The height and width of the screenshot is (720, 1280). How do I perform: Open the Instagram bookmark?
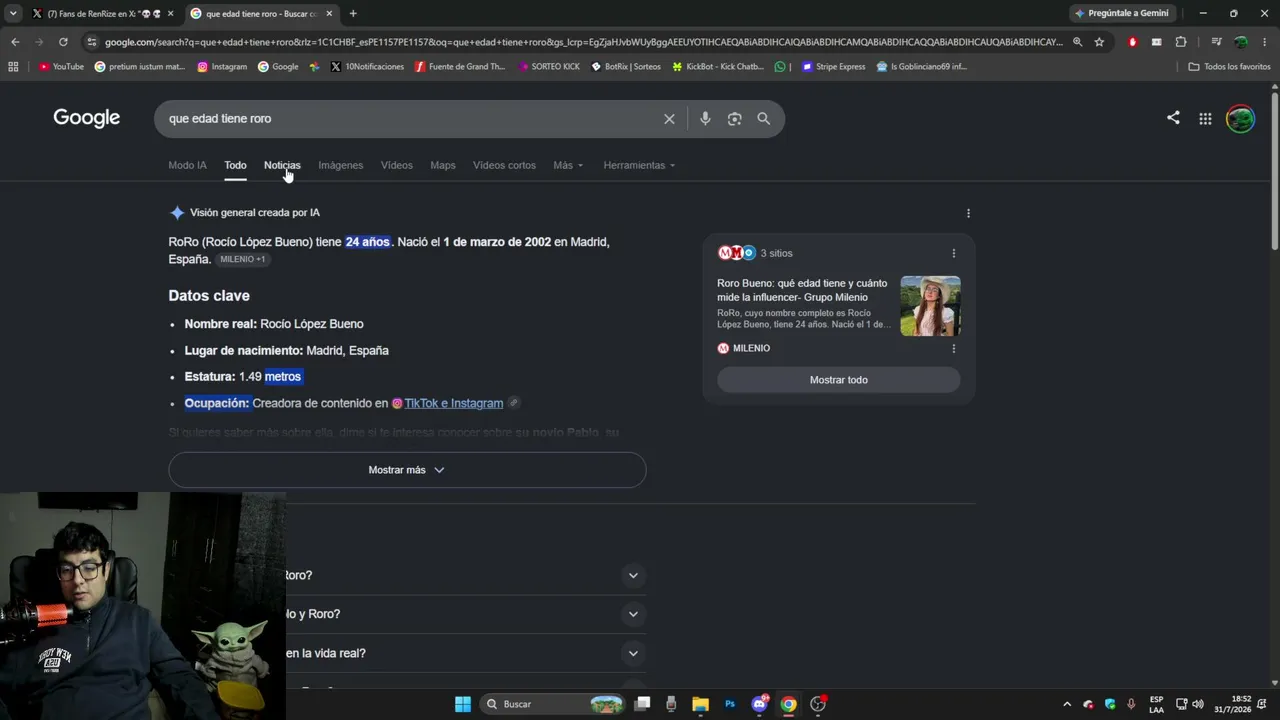tap(222, 67)
